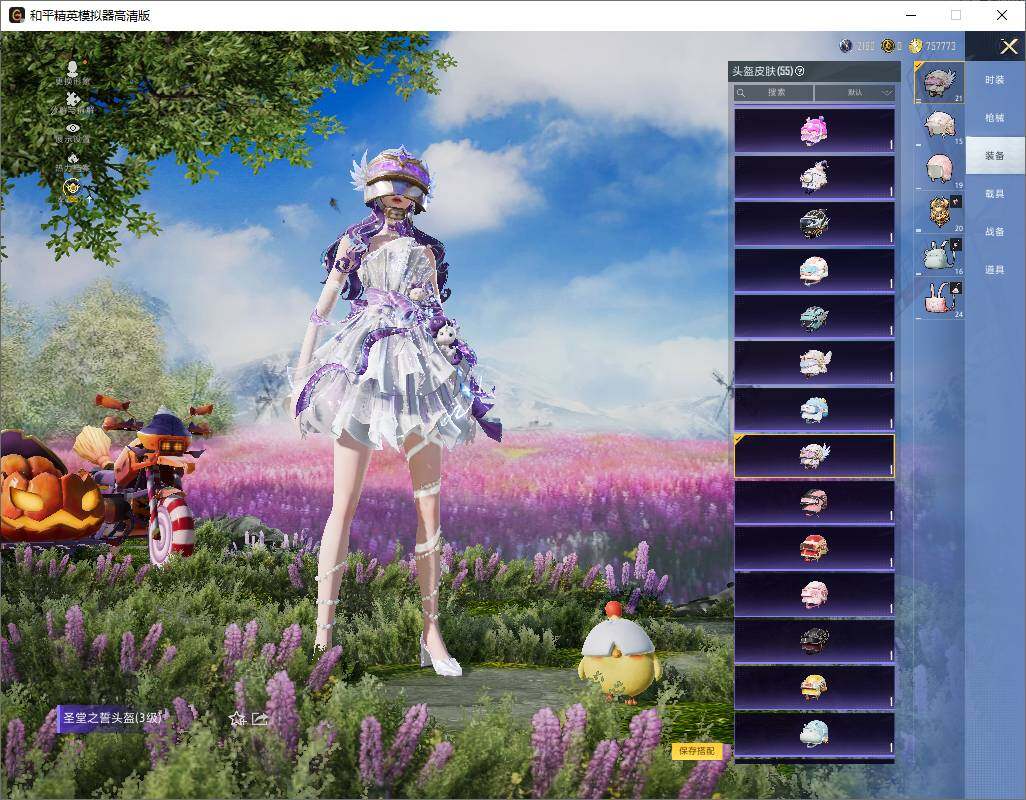Switch to the 枪械 tab

pyautogui.click(x=995, y=118)
